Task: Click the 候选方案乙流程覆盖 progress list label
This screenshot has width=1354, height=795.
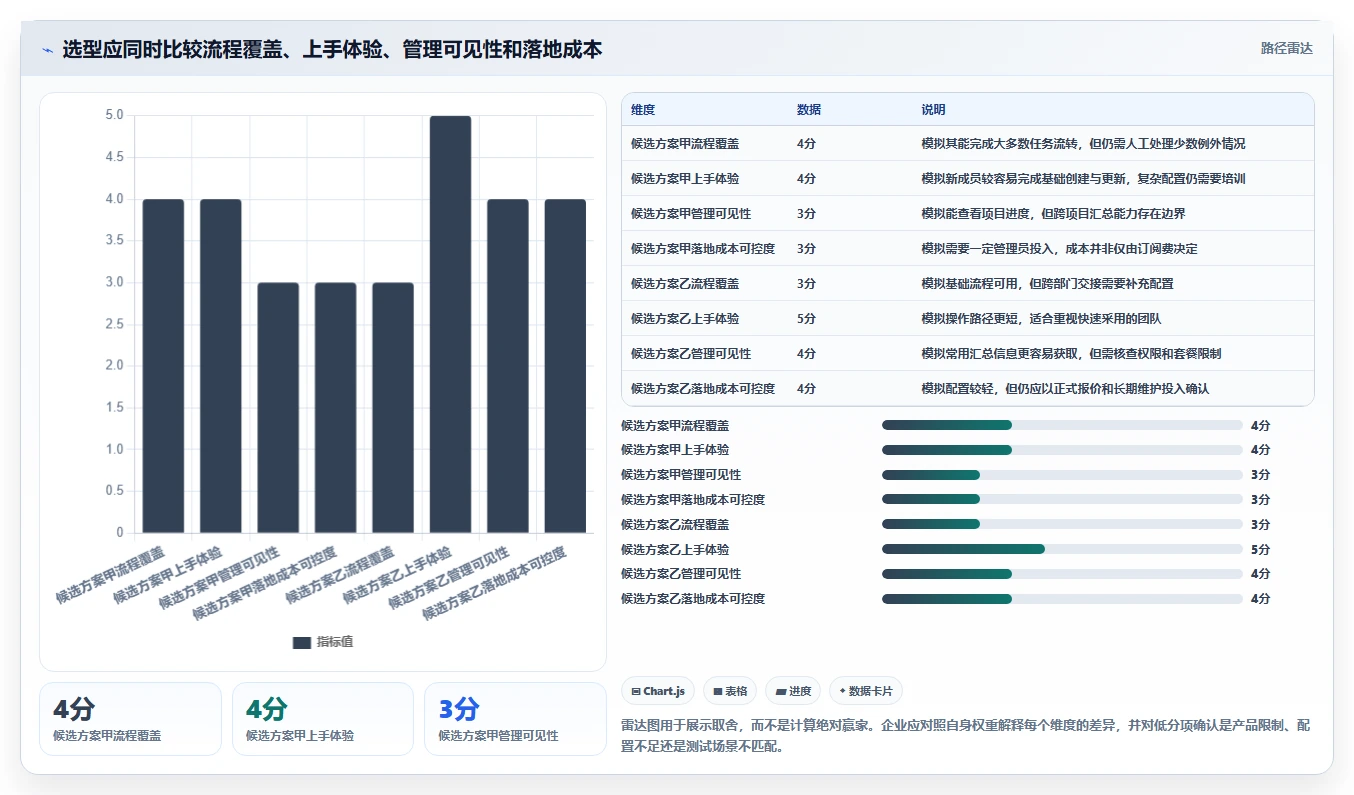Action: 675,524
